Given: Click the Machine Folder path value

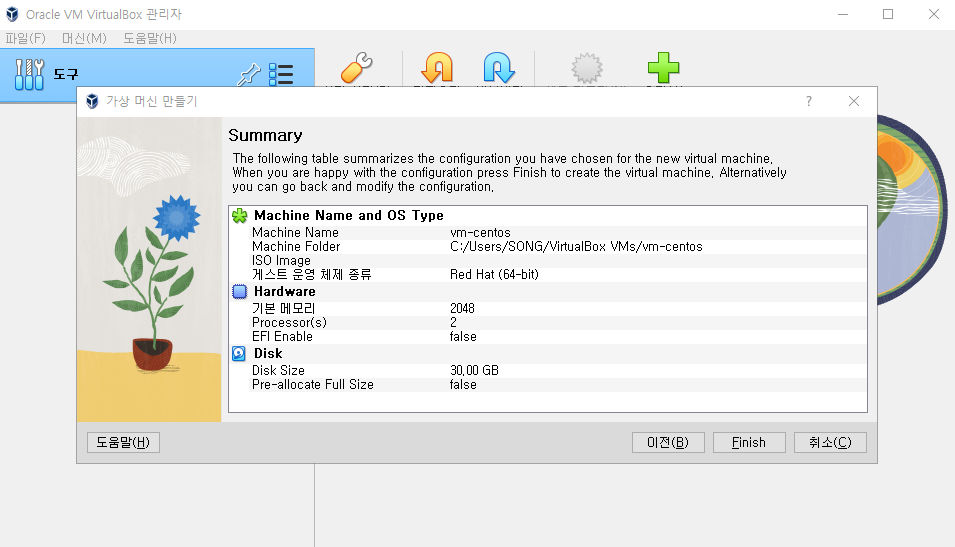Looking at the screenshot, I should coord(576,247).
